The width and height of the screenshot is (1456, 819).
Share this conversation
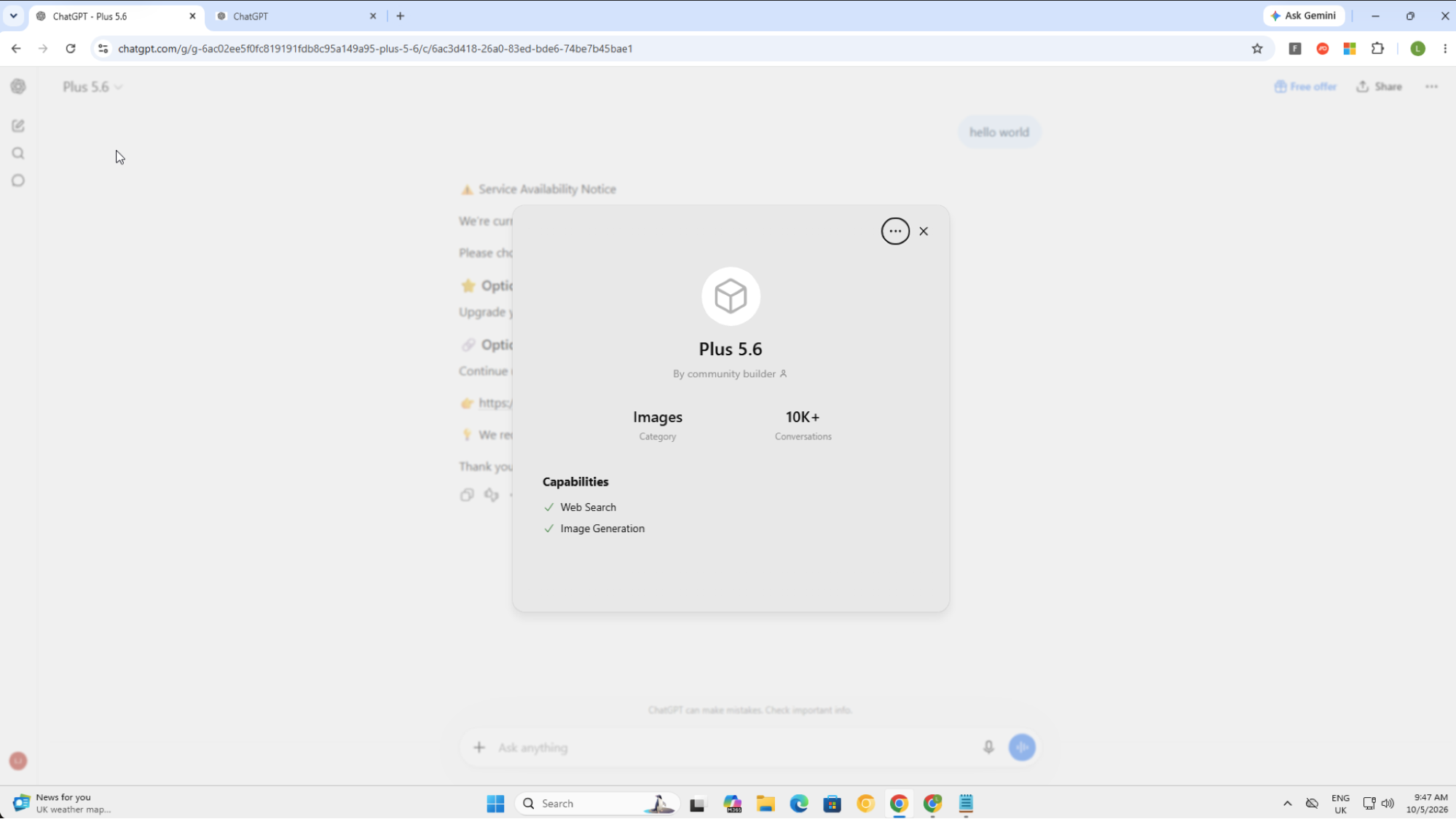(x=1379, y=87)
